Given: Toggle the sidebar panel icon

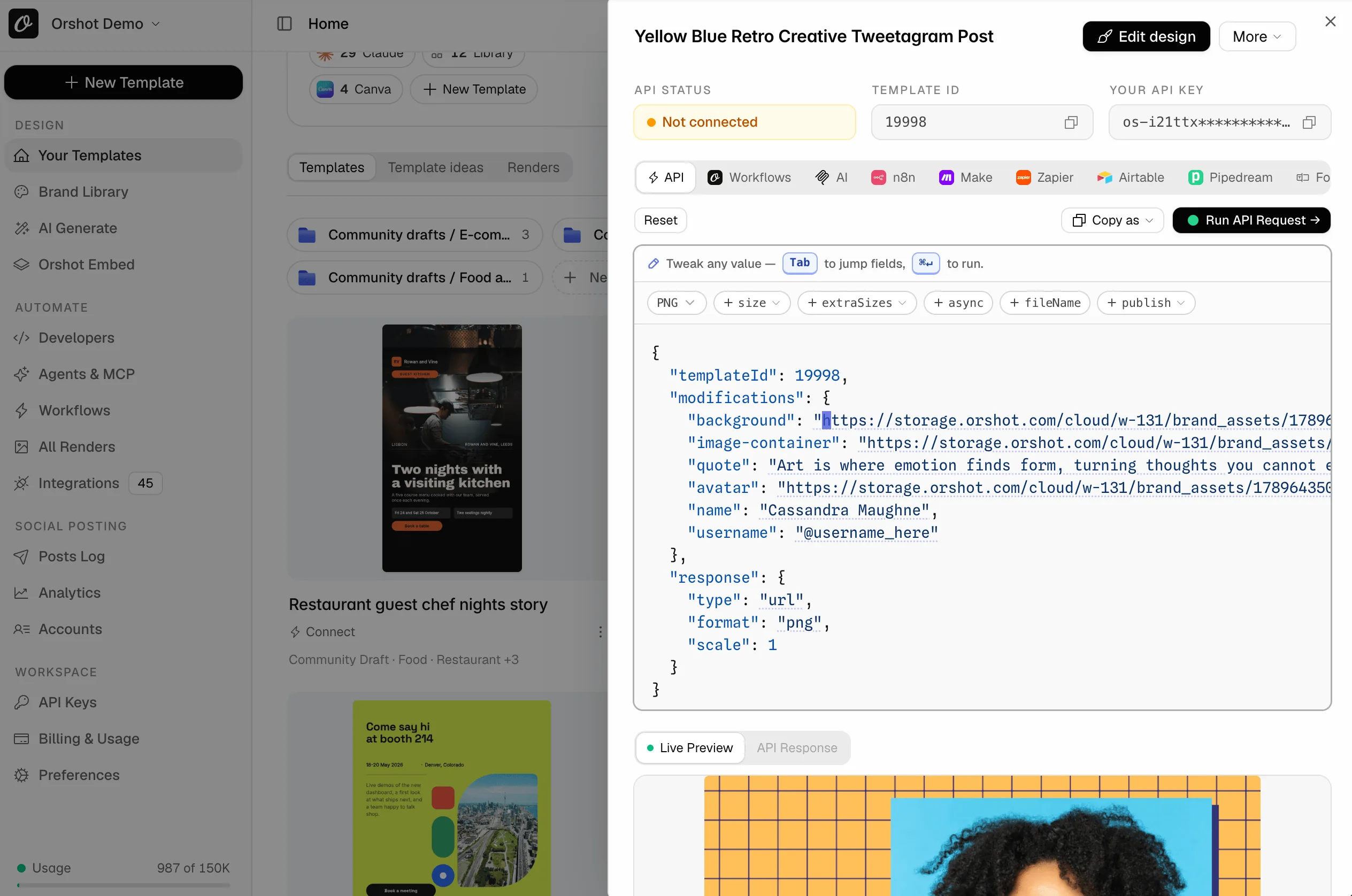Looking at the screenshot, I should click(284, 24).
